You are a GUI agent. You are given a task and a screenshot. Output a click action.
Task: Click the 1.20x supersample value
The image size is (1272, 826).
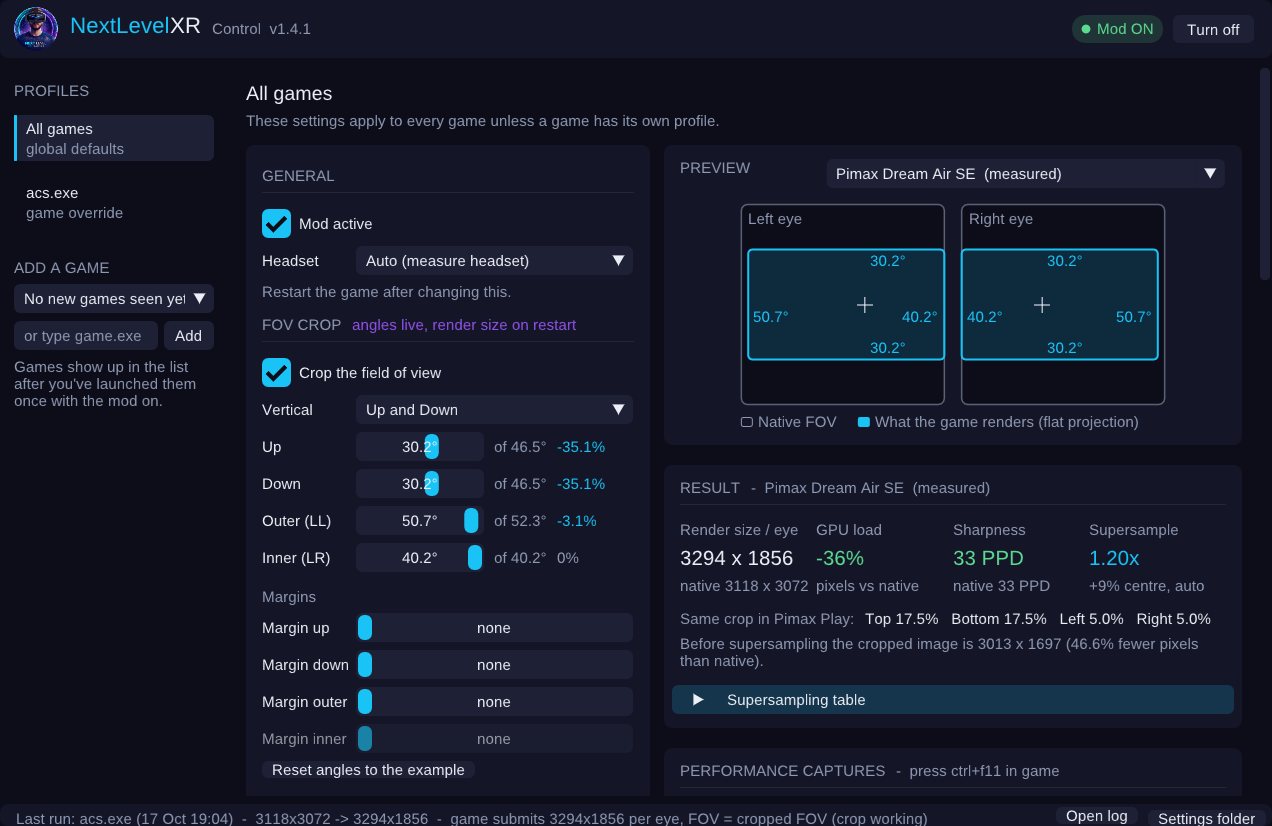1114,558
